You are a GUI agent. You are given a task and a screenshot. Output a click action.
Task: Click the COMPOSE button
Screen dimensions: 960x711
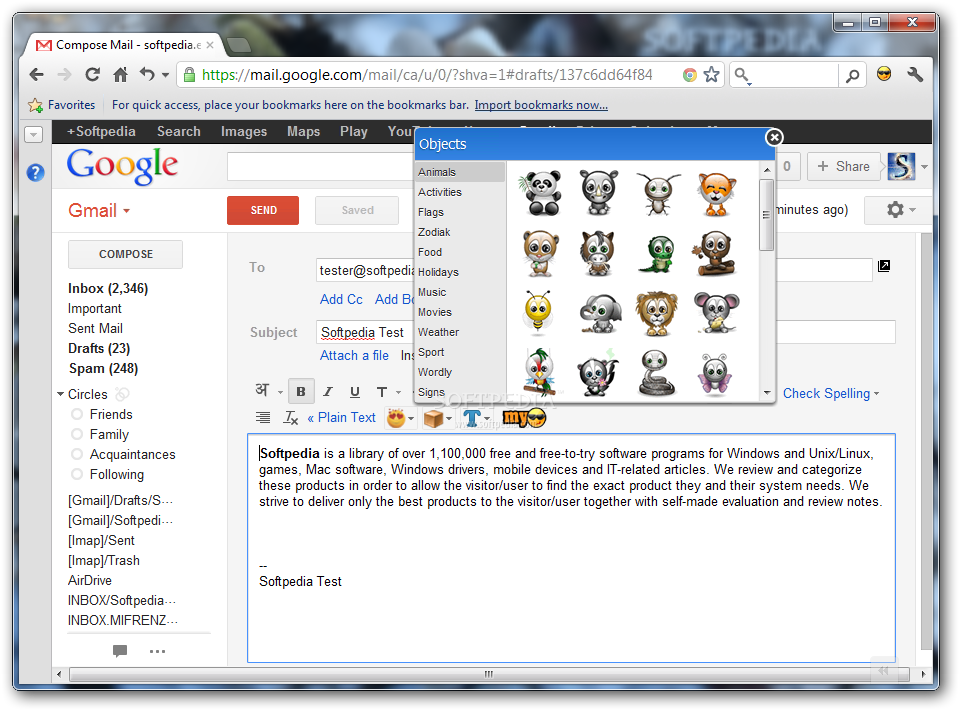(126, 254)
